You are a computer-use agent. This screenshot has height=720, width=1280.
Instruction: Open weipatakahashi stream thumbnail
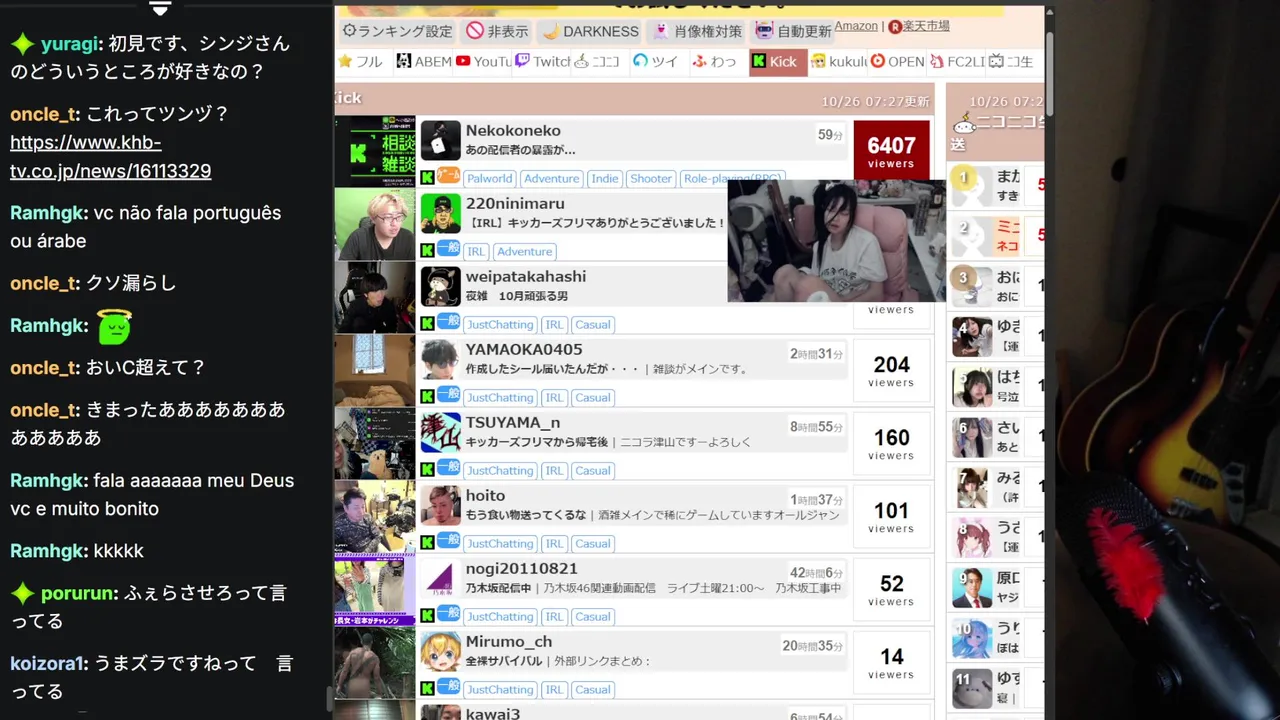(375, 298)
